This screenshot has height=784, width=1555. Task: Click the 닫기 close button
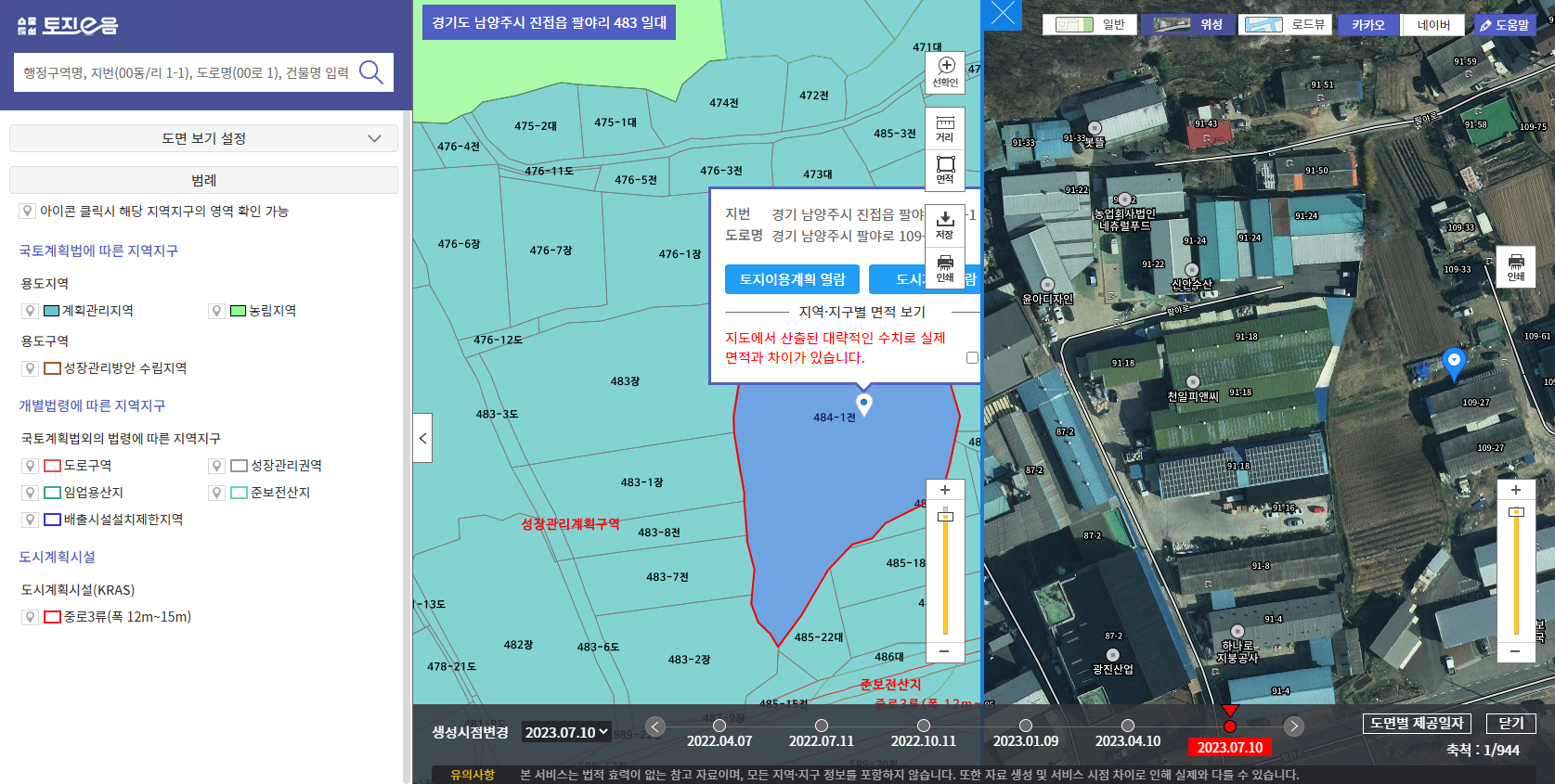click(1511, 723)
